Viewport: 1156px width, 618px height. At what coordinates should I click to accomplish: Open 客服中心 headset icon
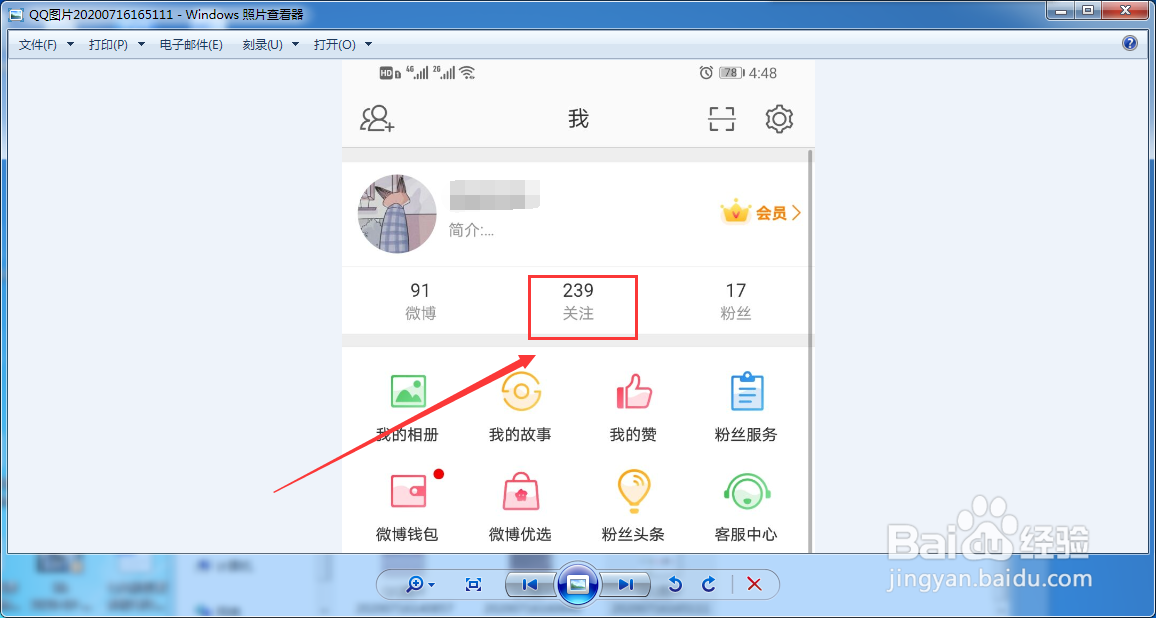(747, 492)
